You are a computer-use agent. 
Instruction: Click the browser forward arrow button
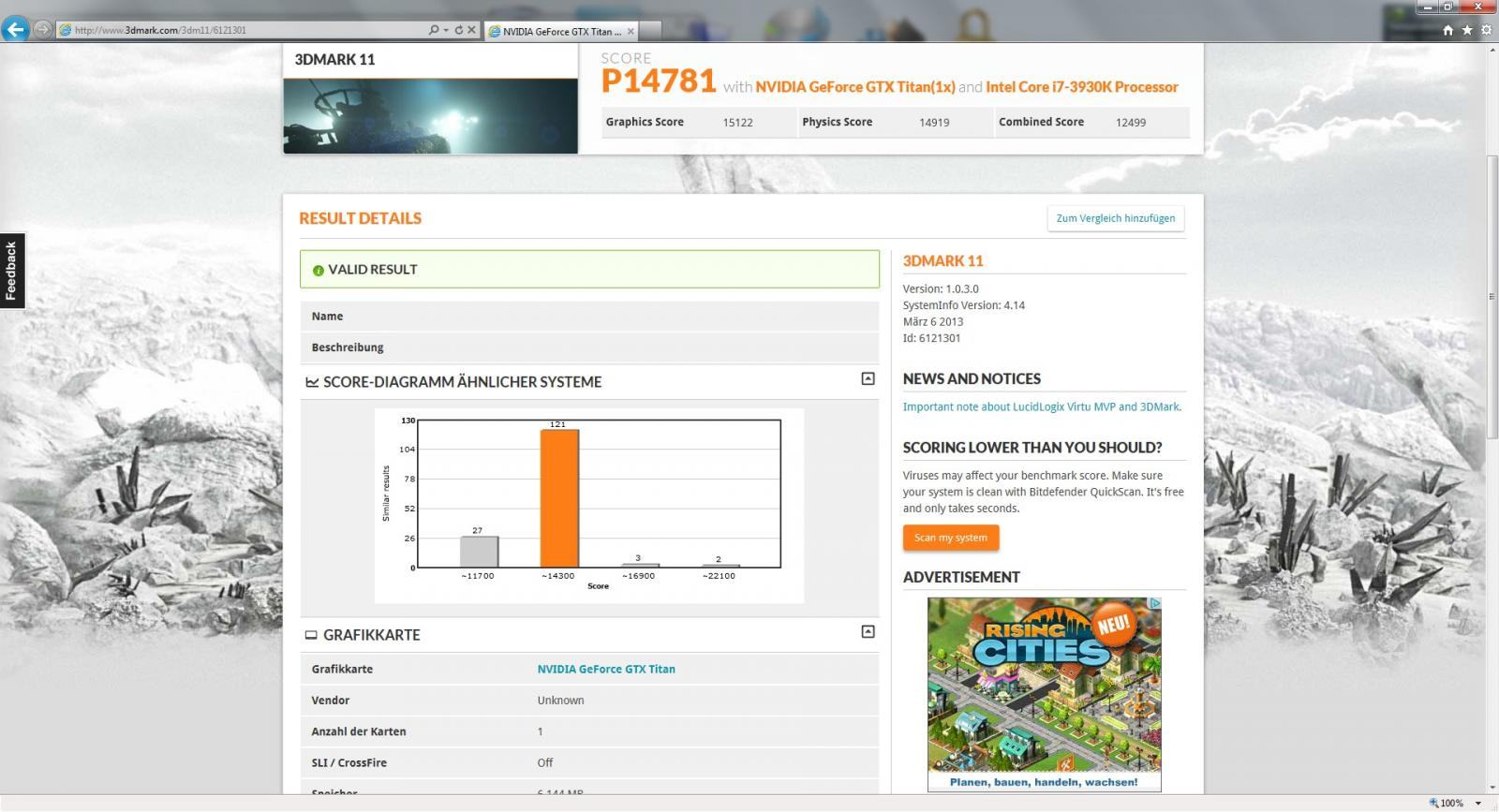pos(42,29)
